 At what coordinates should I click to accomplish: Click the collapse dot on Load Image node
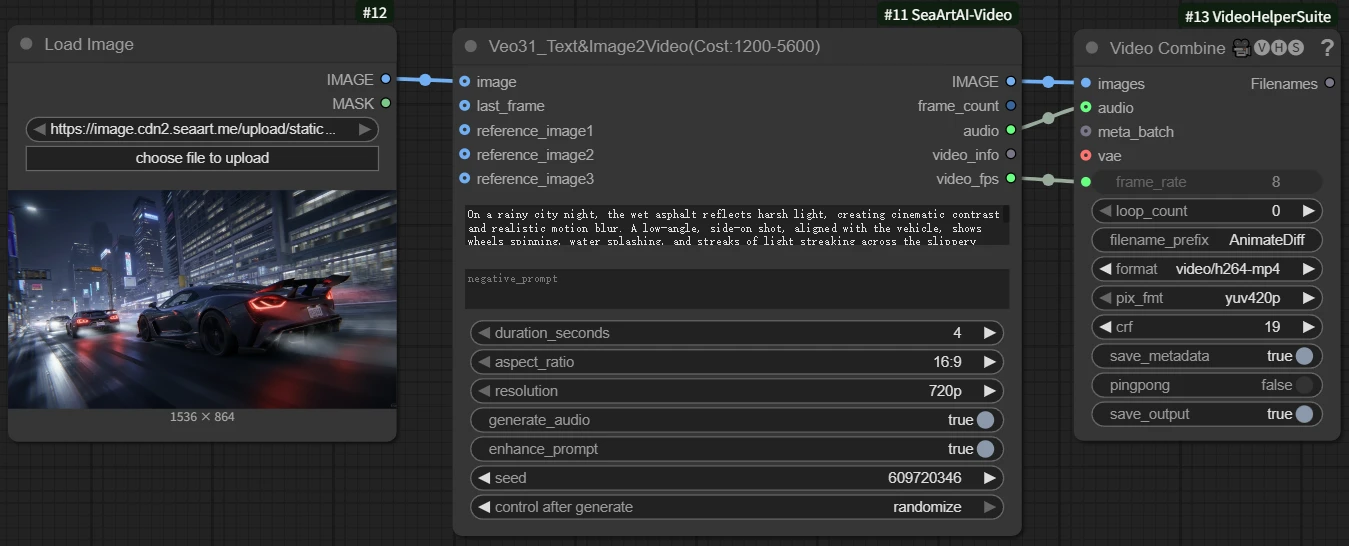(26, 45)
